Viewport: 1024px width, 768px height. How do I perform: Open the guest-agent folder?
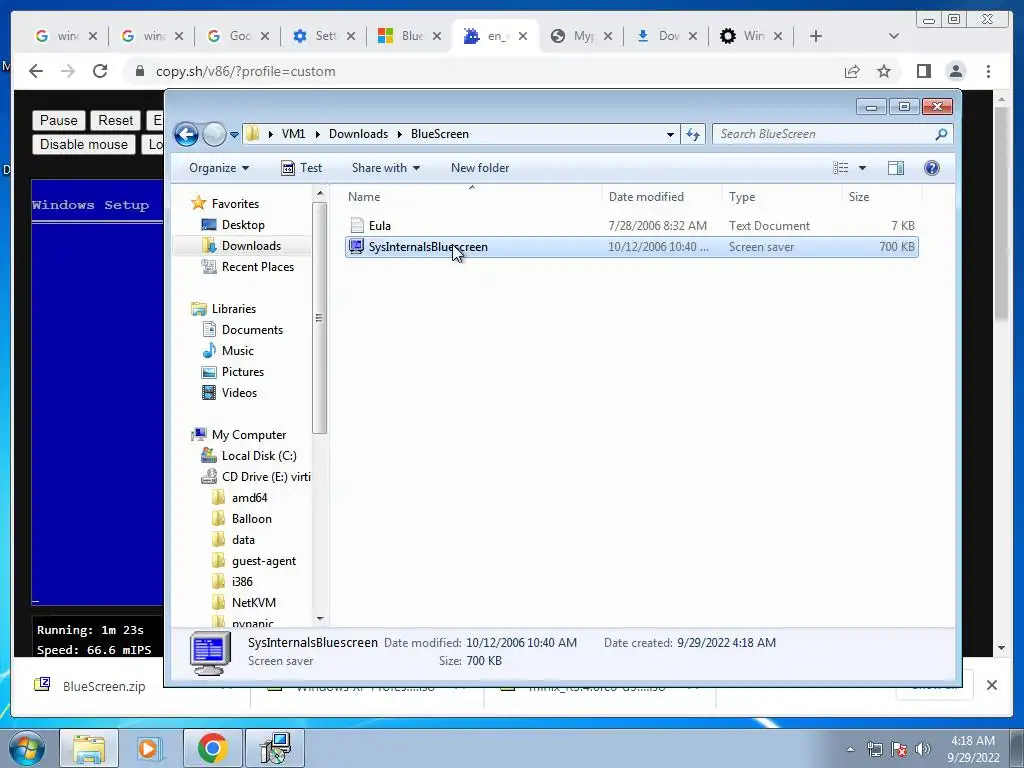[x=254, y=561]
